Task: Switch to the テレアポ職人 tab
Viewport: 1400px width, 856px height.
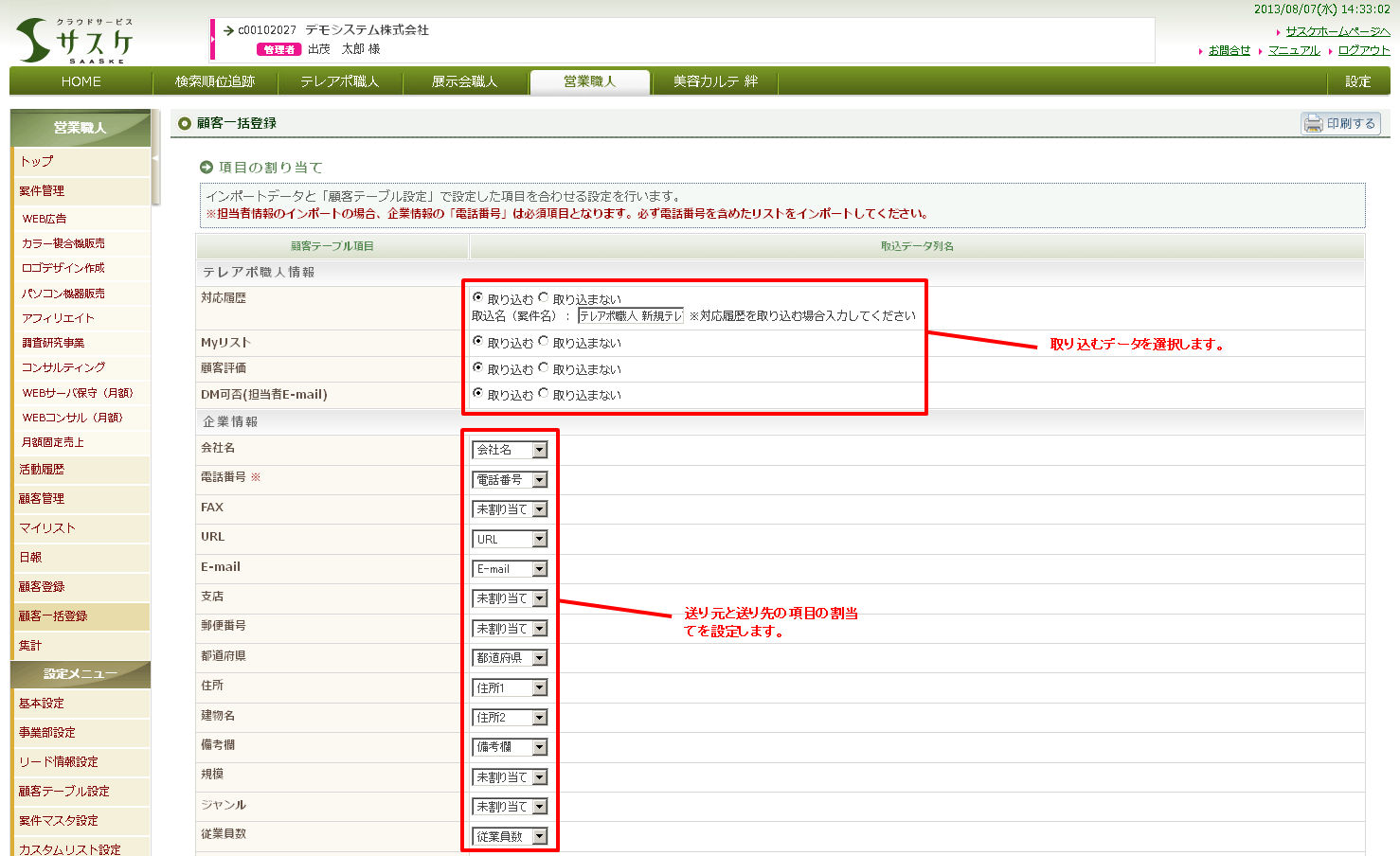Action: click(x=339, y=81)
